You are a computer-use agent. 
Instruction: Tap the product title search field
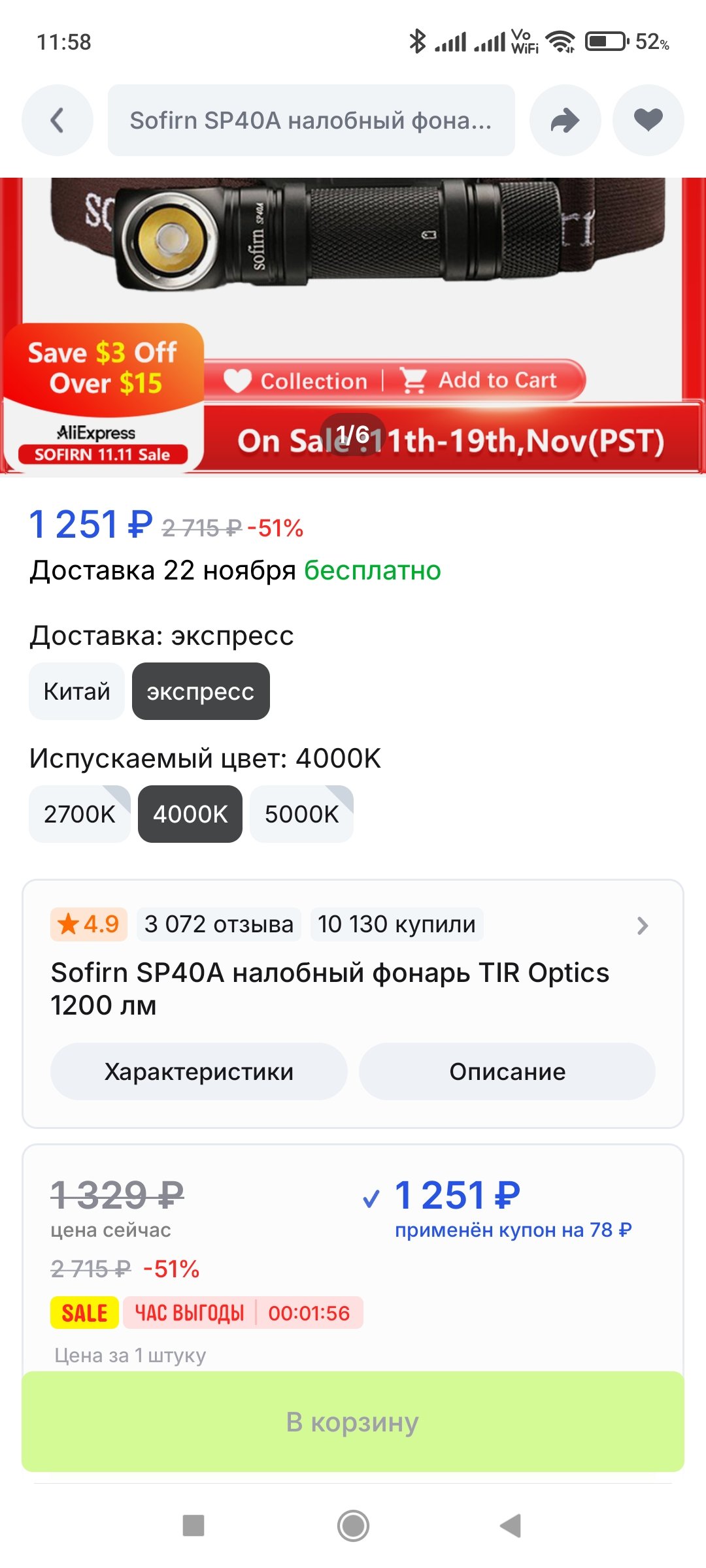point(311,120)
